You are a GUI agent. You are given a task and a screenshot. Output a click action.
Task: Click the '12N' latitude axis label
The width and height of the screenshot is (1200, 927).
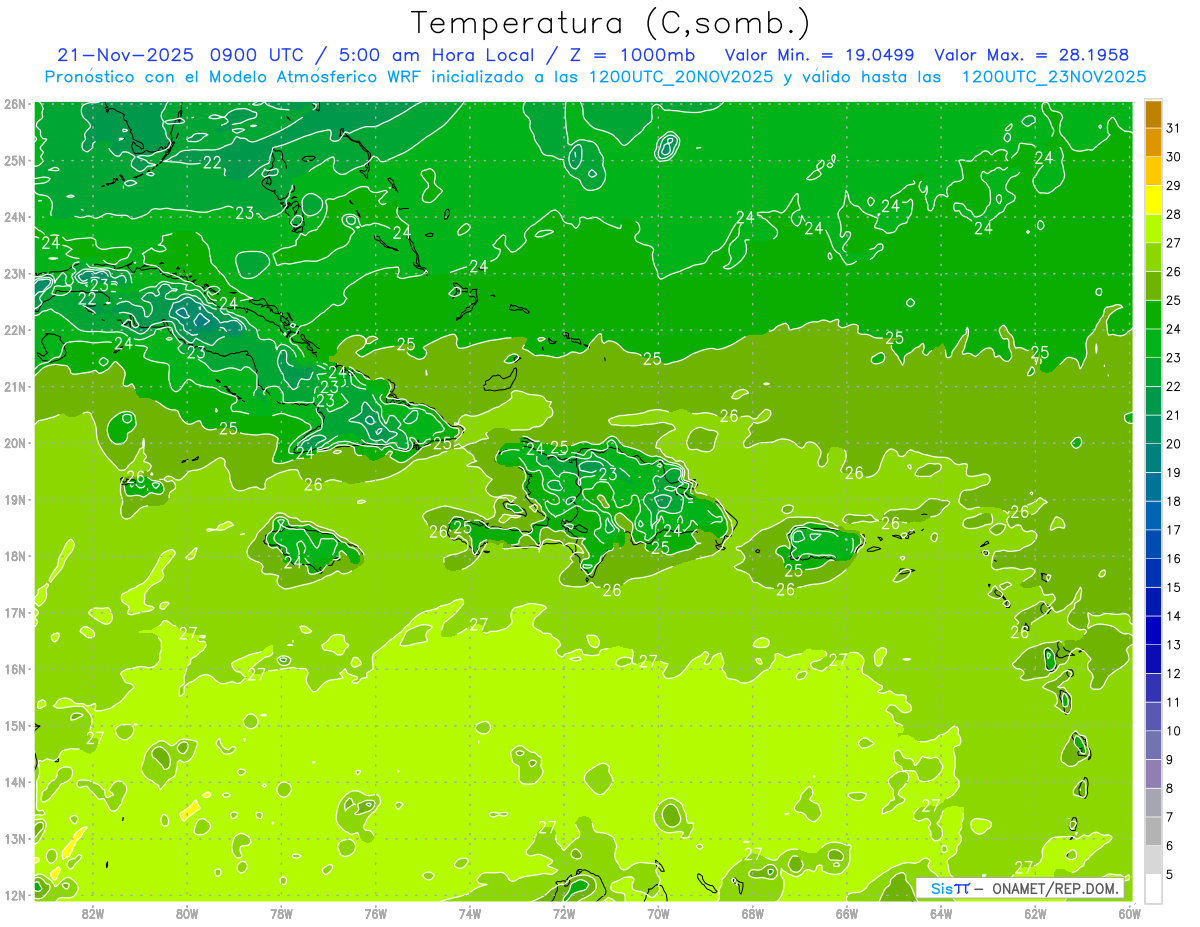point(15,895)
